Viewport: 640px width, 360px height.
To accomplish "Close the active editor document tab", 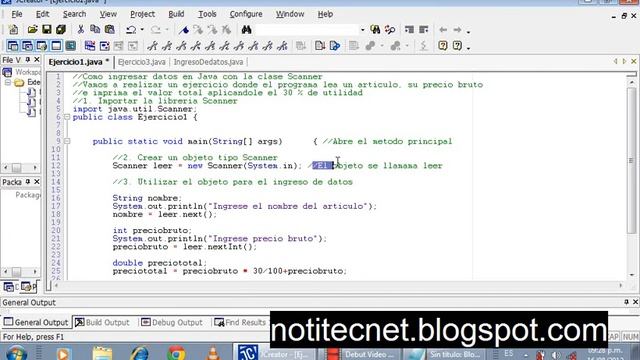I will click(634, 61).
